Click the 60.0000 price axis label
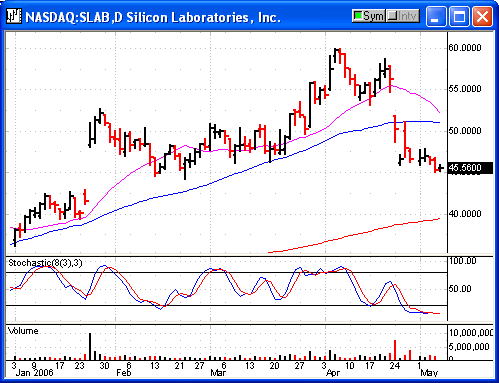 pyautogui.click(x=465, y=48)
